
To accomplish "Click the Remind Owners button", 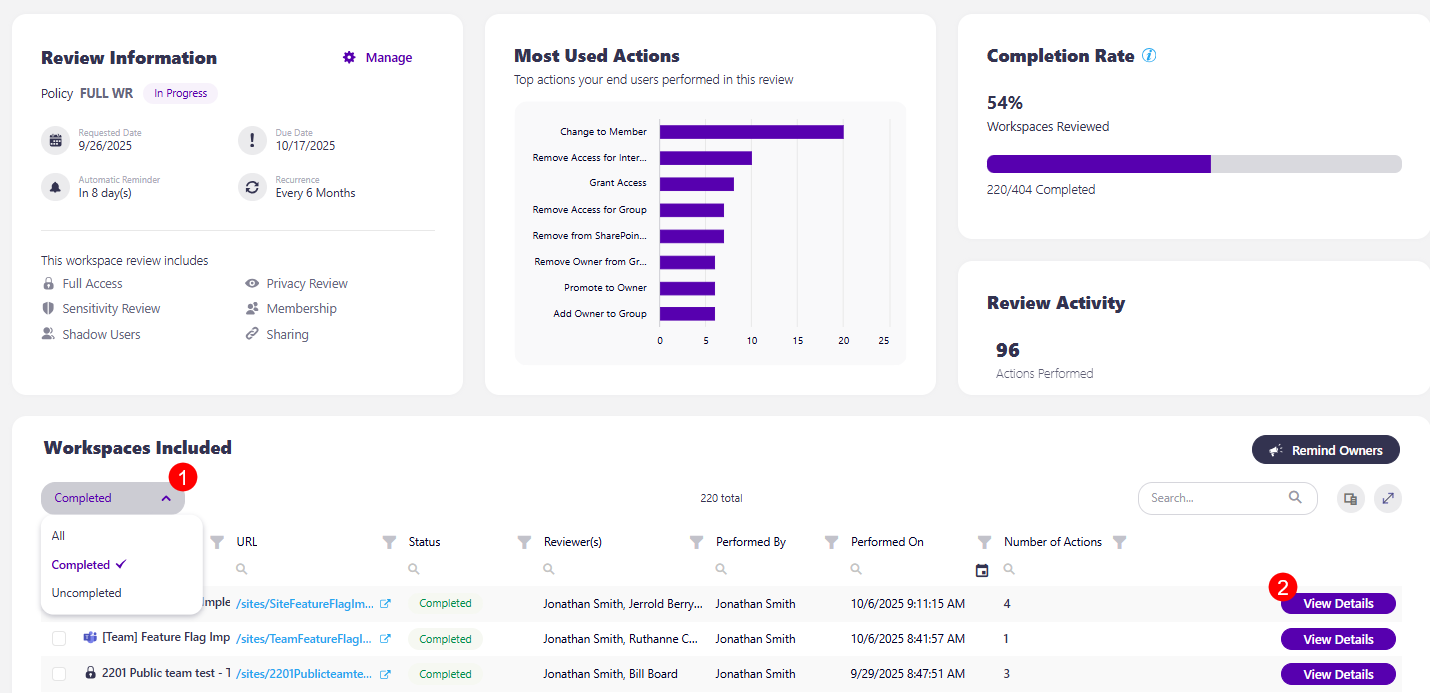I will click(x=1325, y=449).
